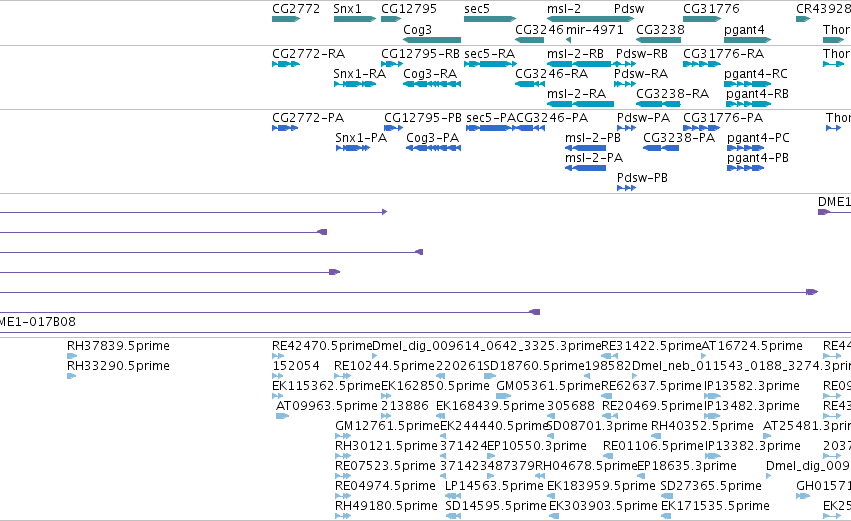Open transcript sec5-RA
The width and height of the screenshot is (851, 521).
coord(490,64)
